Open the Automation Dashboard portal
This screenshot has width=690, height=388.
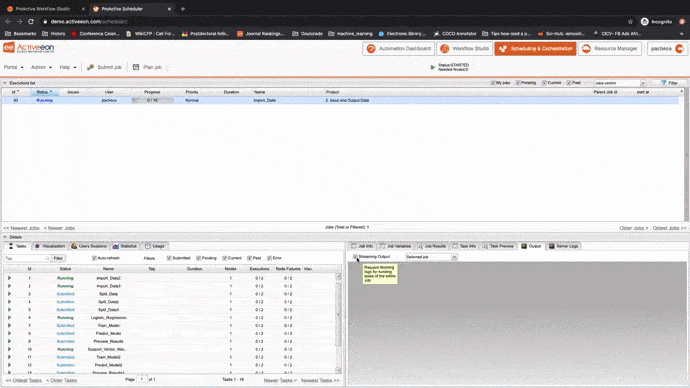click(398, 48)
